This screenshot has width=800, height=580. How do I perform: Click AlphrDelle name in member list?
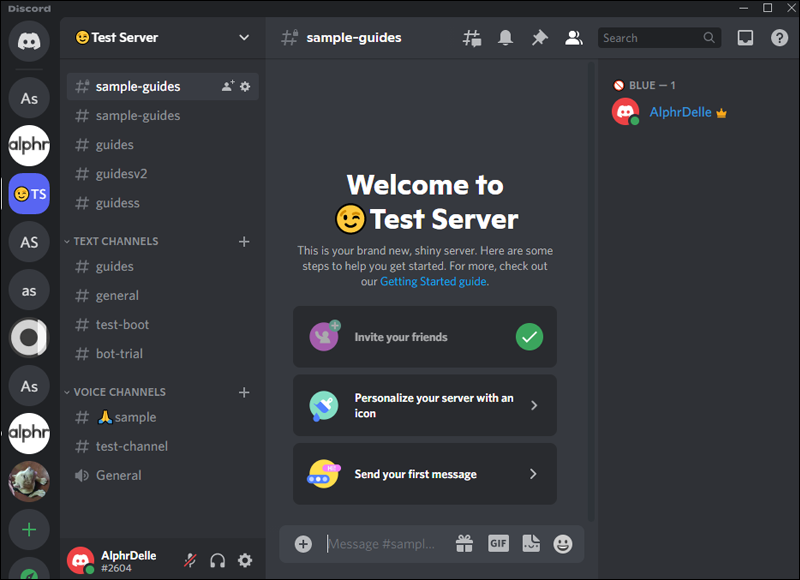tap(680, 112)
